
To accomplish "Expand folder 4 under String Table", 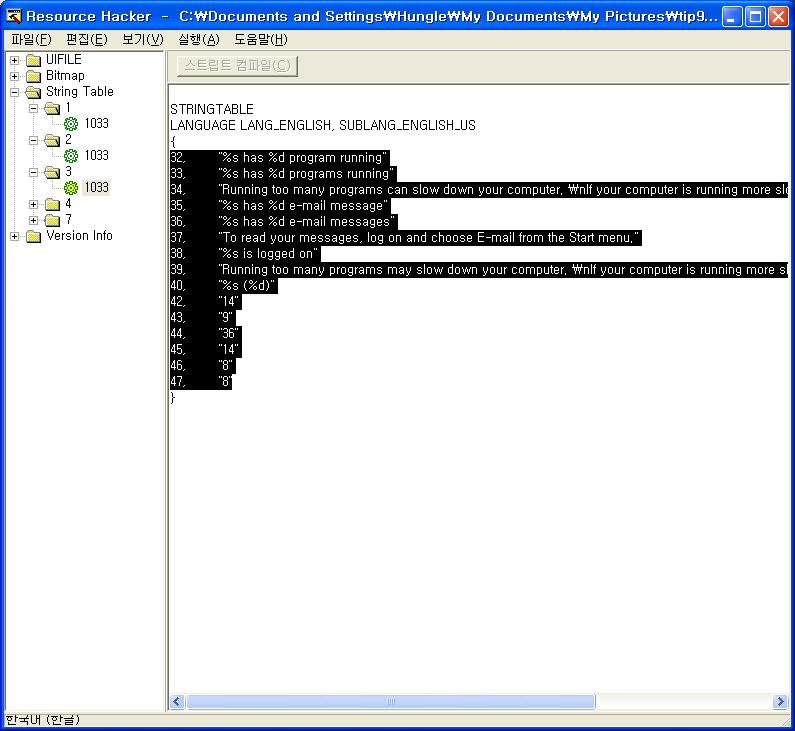I will click(34, 204).
